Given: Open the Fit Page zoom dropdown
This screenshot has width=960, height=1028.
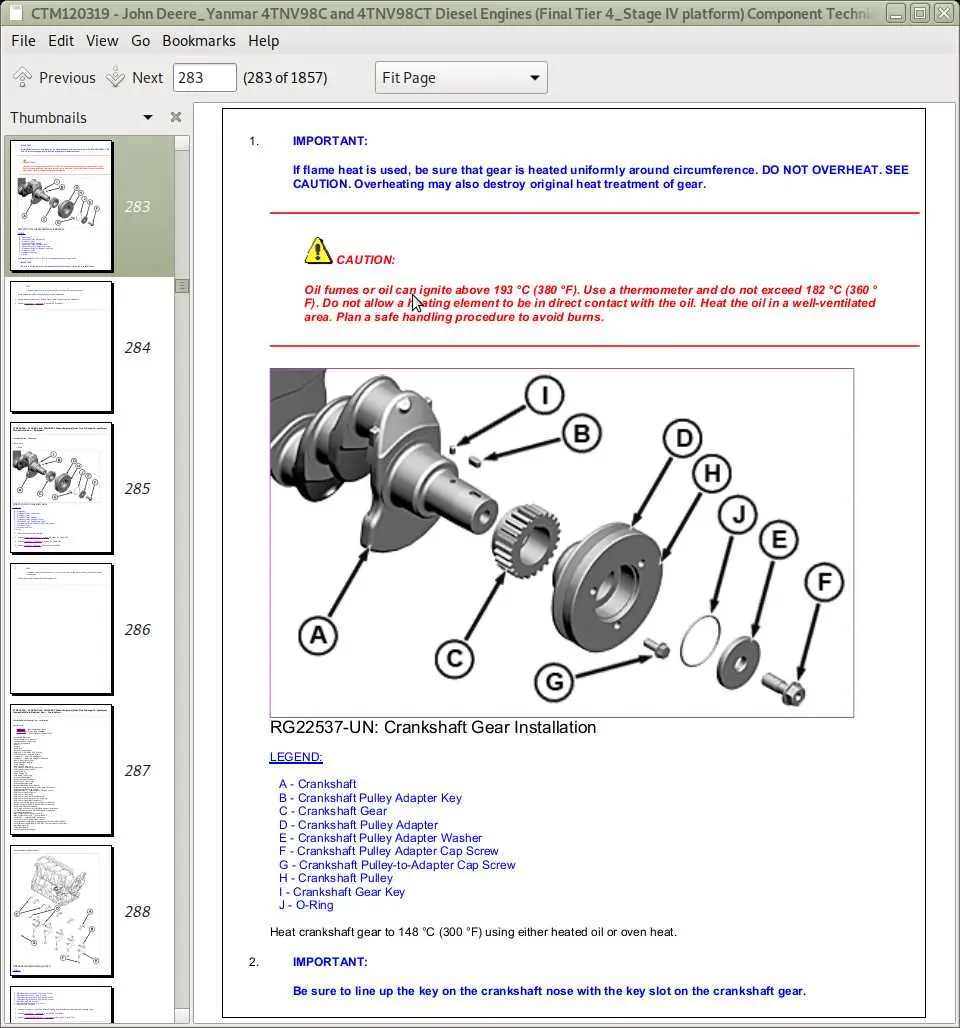Looking at the screenshot, I should click(x=461, y=77).
